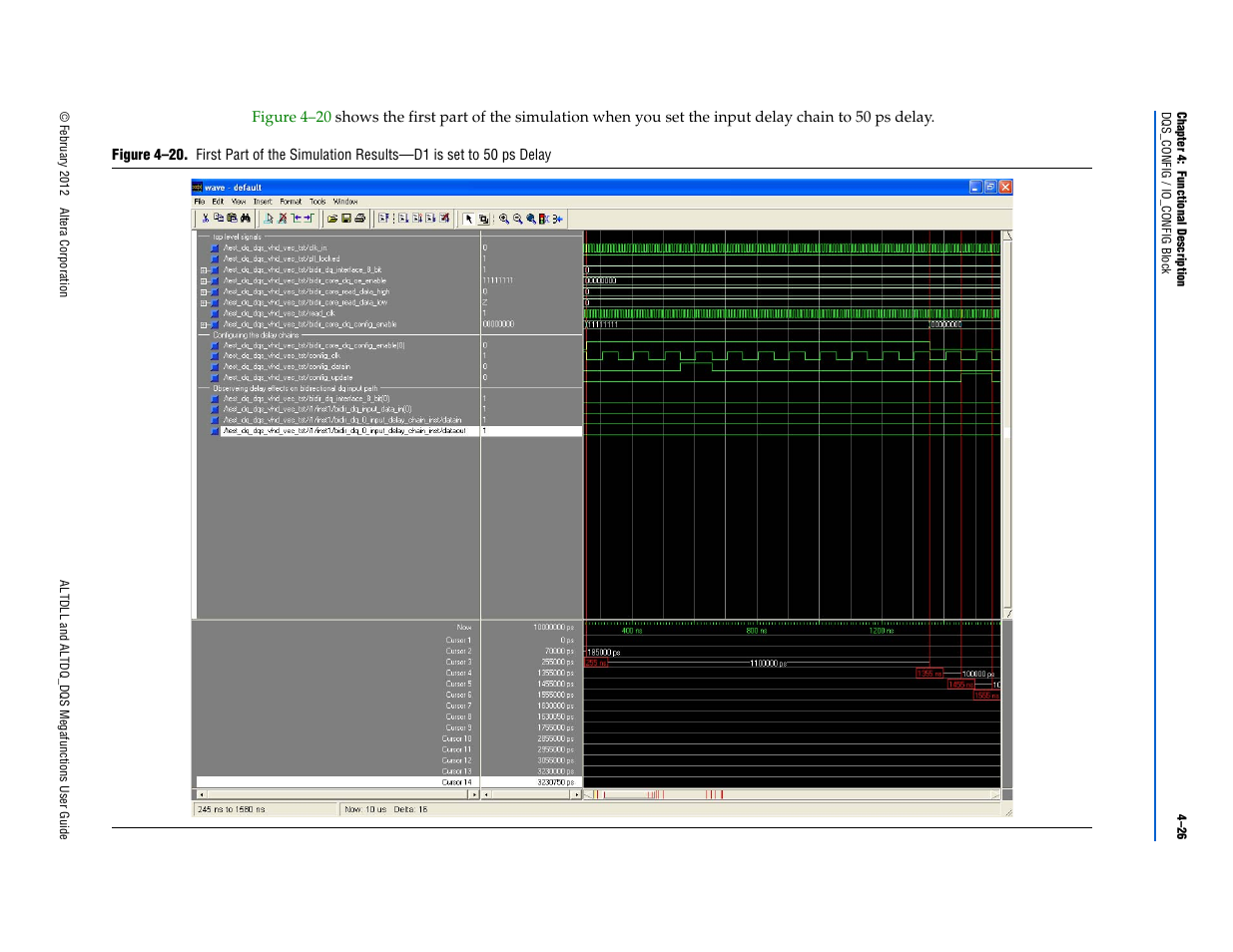Click the Zoom In magnifier icon
The image size is (1233, 952).
(x=504, y=219)
